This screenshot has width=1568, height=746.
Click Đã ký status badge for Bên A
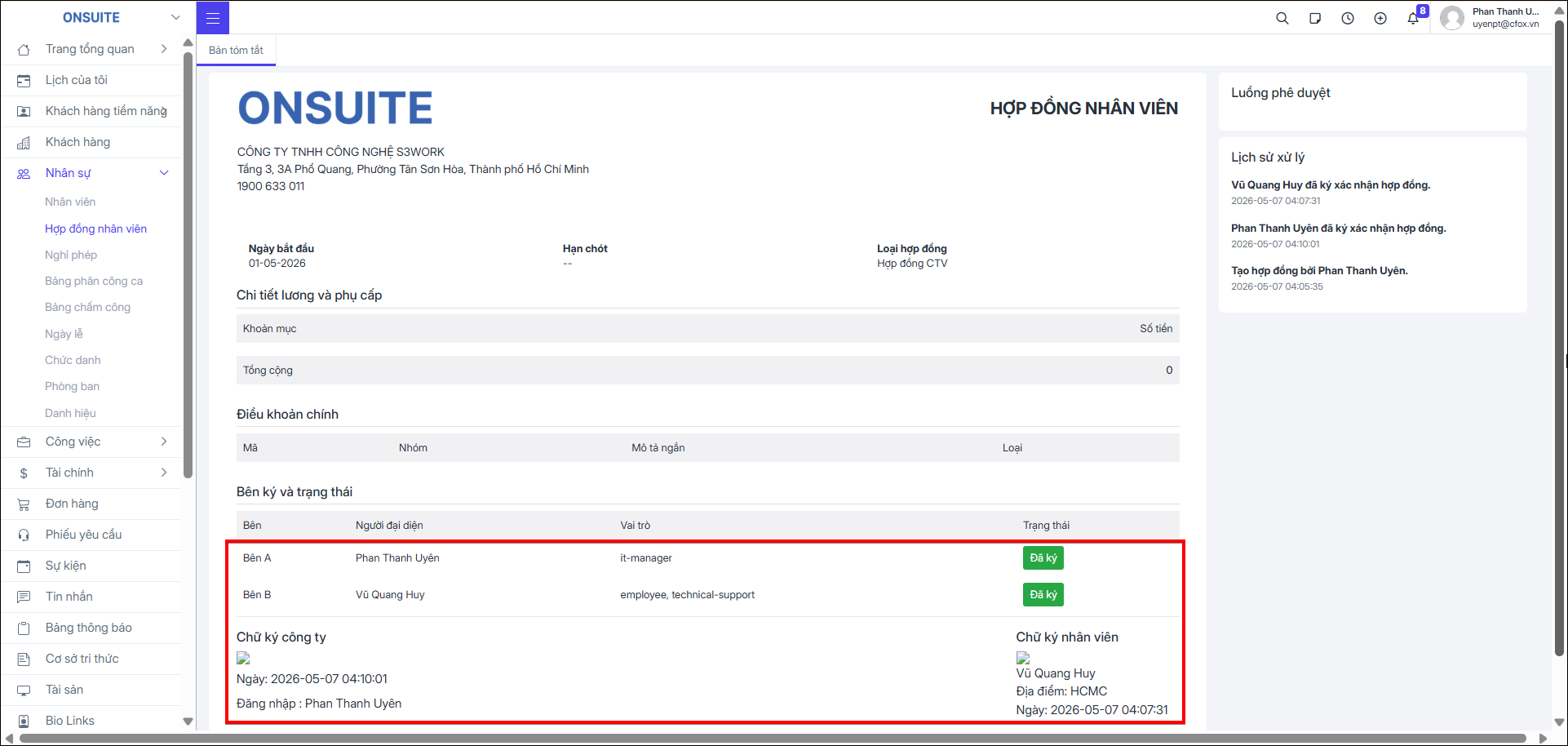[1043, 557]
